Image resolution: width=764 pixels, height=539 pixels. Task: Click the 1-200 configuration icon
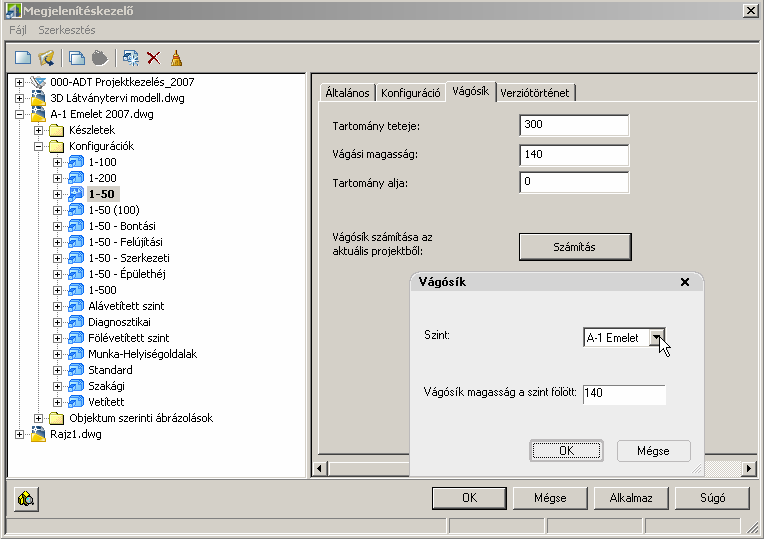click(76, 178)
